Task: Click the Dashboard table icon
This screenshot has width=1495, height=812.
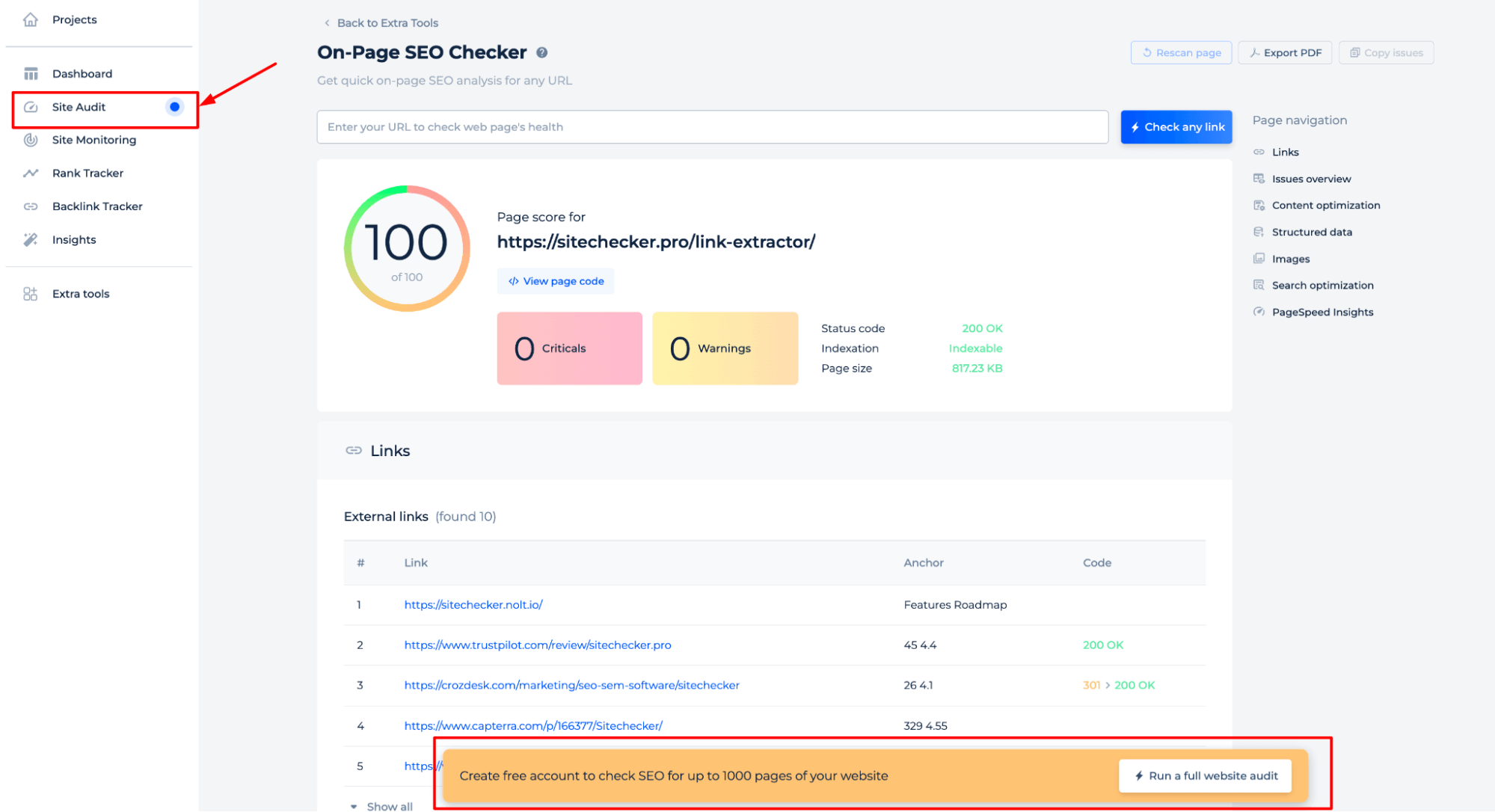Action: (x=31, y=73)
